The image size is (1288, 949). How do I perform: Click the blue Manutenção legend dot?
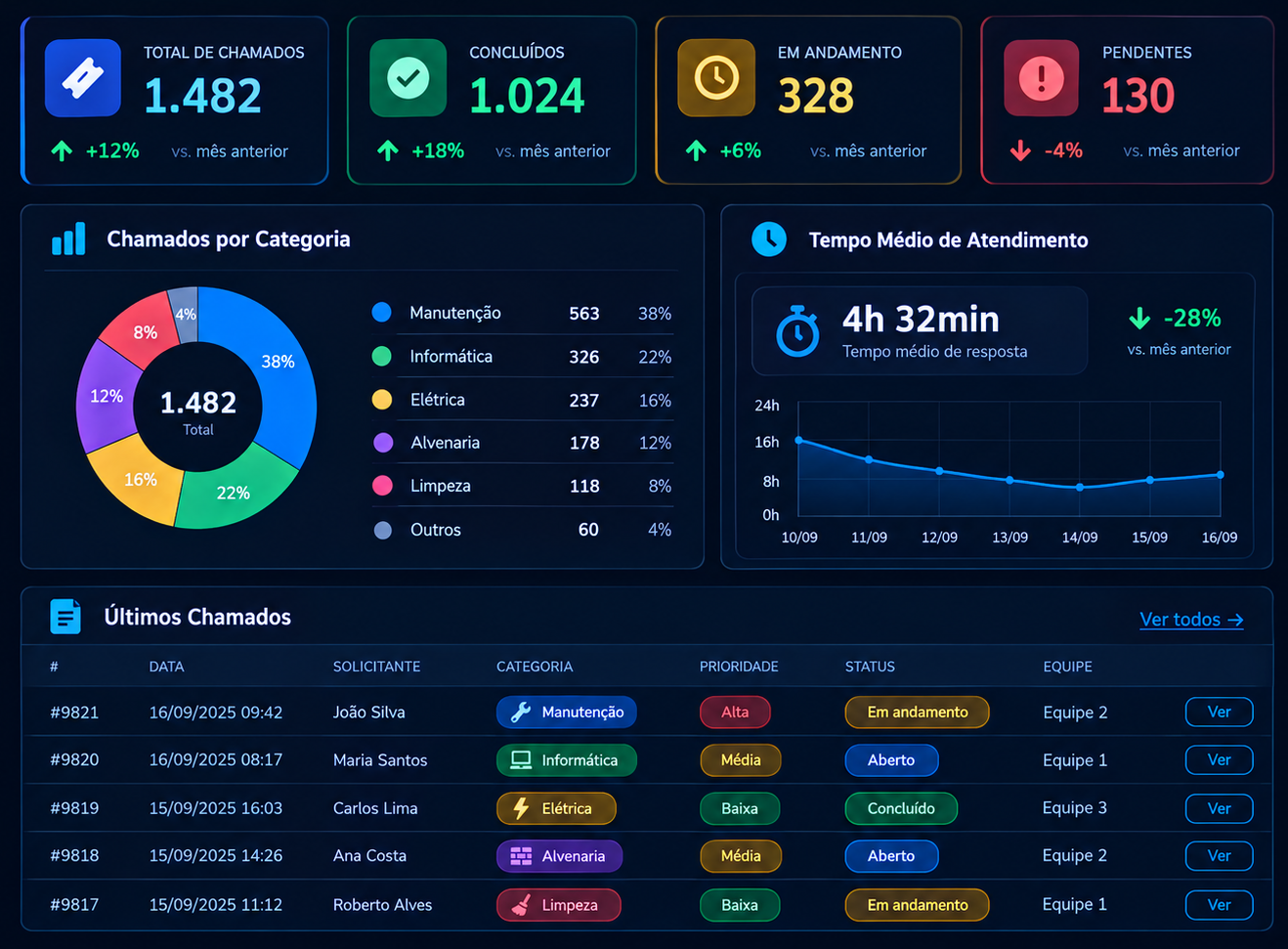coord(382,313)
